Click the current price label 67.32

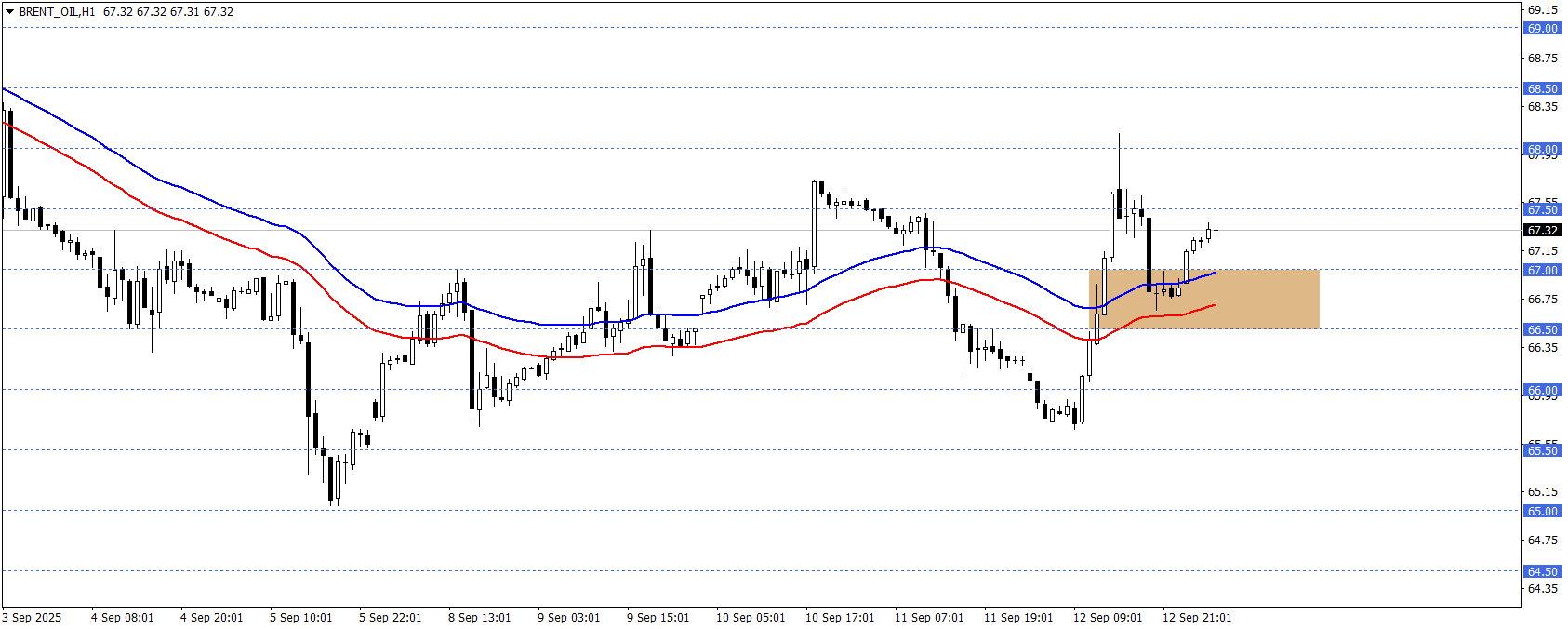click(x=1542, y=230)
